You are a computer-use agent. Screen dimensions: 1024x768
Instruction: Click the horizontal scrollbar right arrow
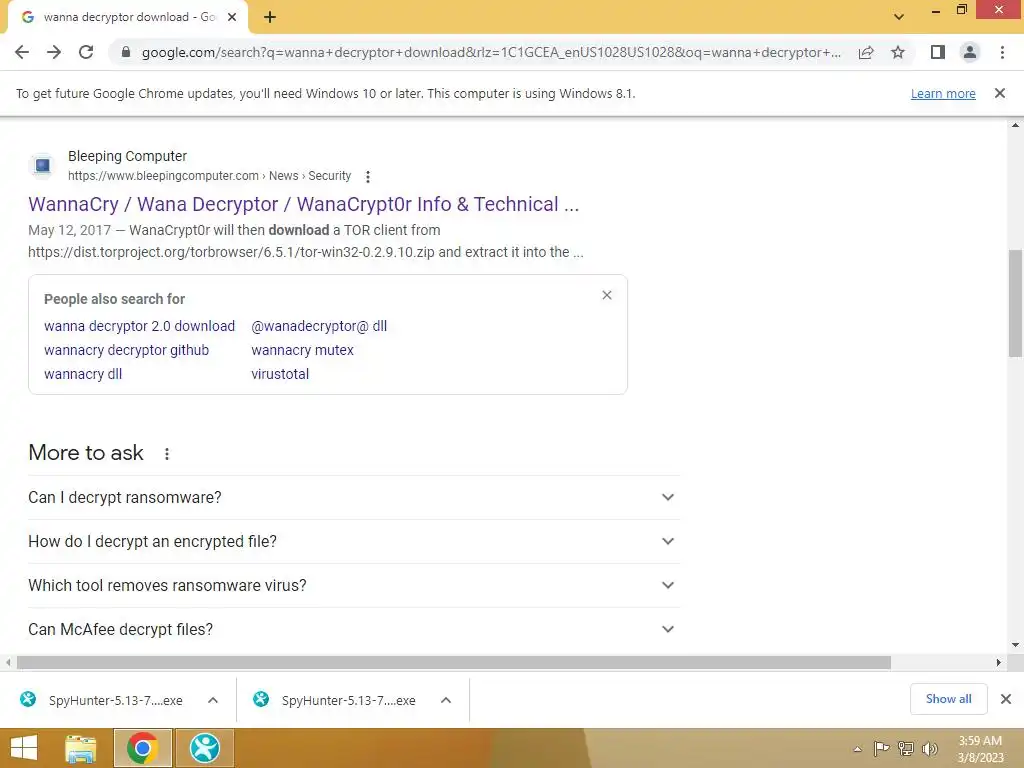[998, 662]
